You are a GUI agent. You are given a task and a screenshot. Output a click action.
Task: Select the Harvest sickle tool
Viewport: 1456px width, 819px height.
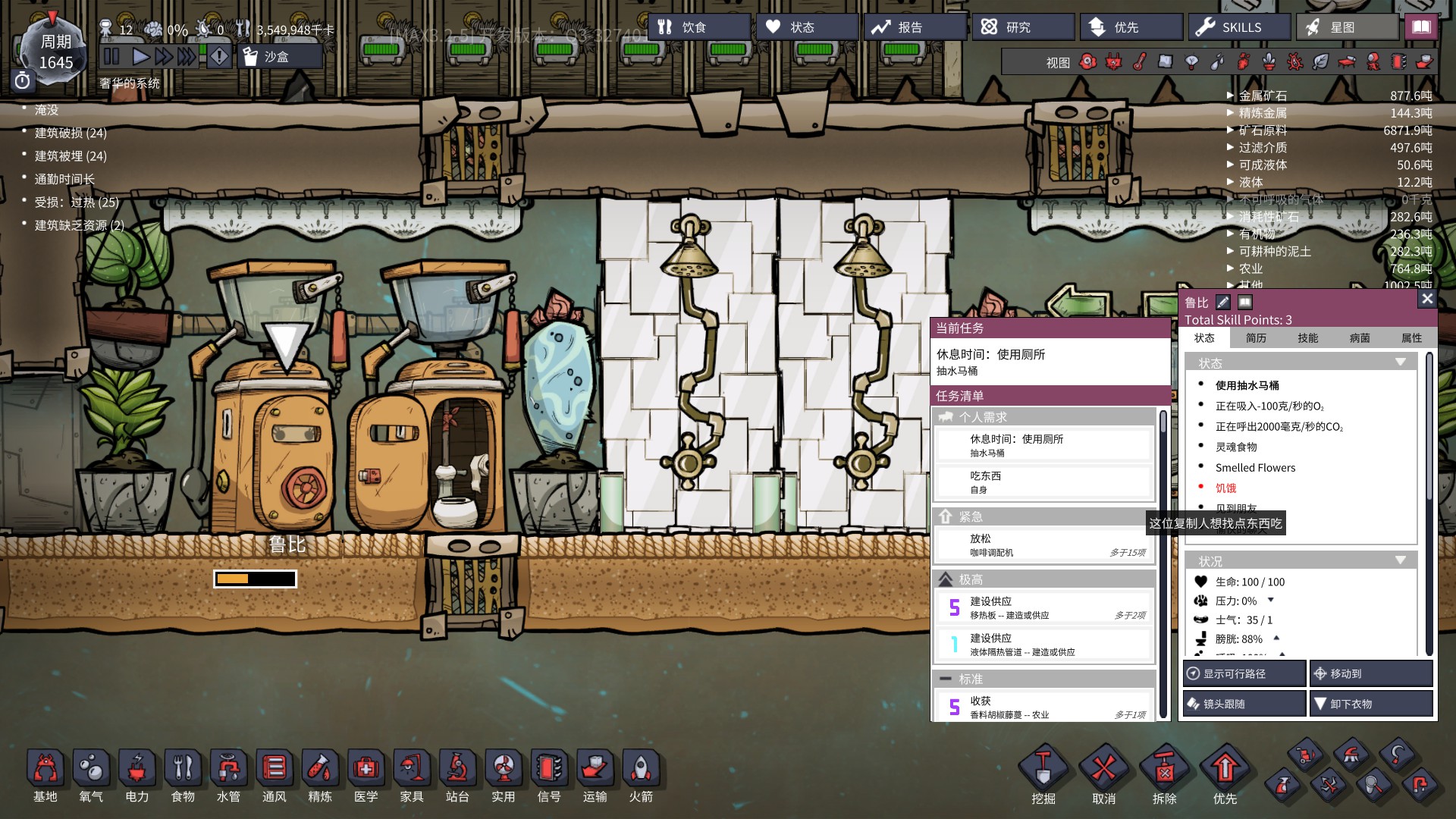(x=1398, y=755)
